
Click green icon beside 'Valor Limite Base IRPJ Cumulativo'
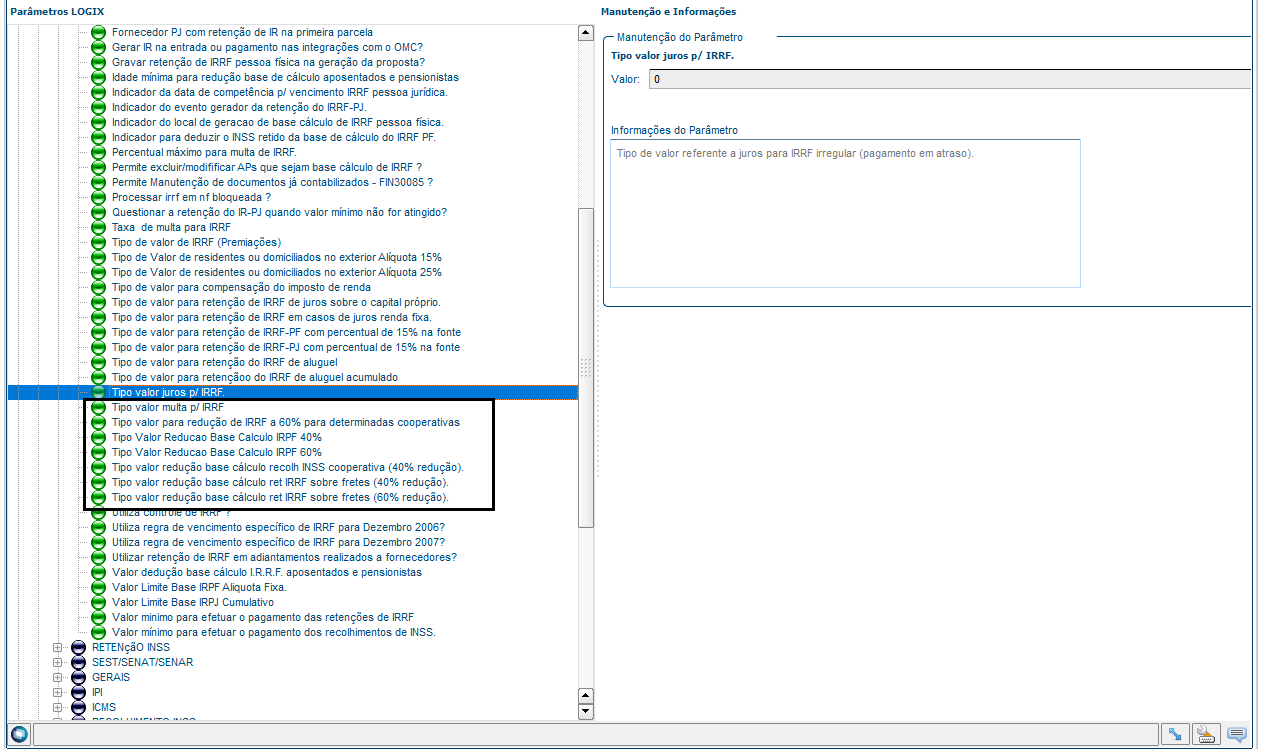click(98, 602)
